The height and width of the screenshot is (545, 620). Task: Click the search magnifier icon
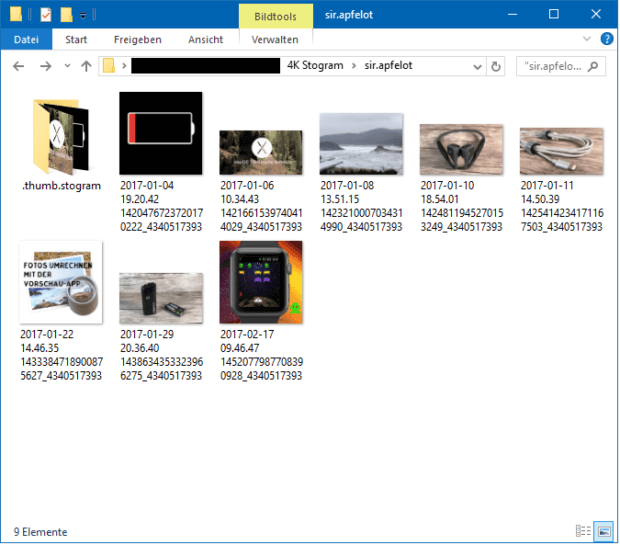594,66
